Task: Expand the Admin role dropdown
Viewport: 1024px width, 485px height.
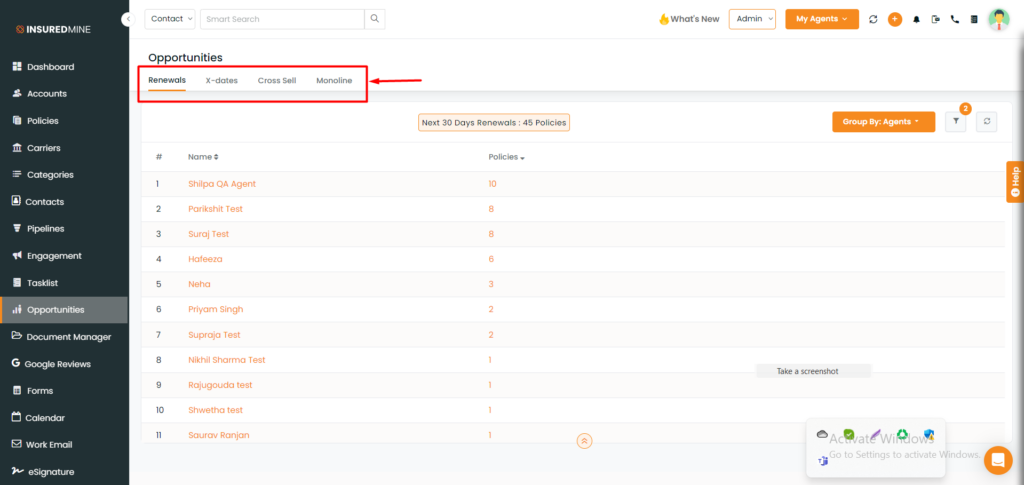Action: pyautogui.click(x=752, y=19)
